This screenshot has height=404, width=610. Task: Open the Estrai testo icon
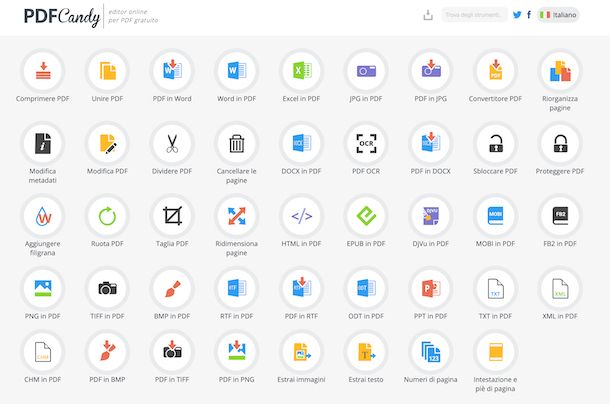366,352
